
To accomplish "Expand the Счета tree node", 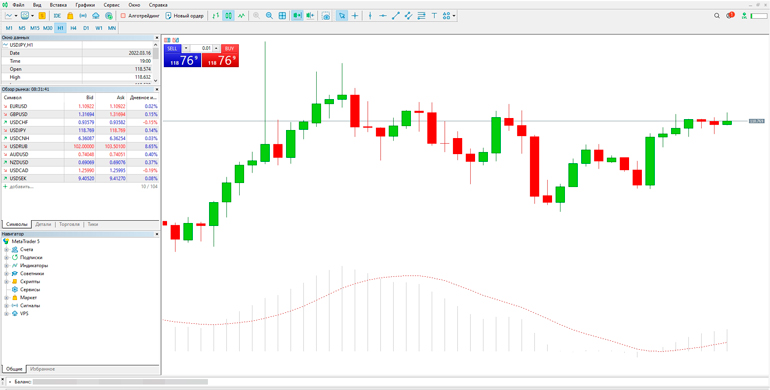I will [6, 250].
